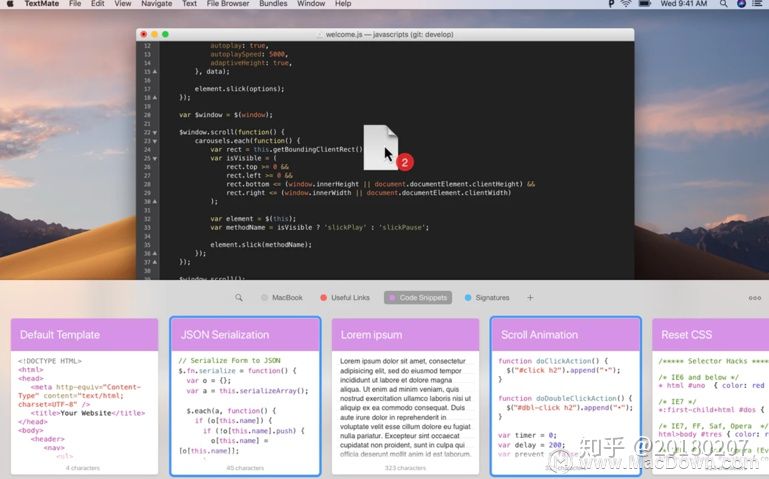Click the search magnifier in the snippets bar
Screen dimensions: 769x479
tap(239, 298)
